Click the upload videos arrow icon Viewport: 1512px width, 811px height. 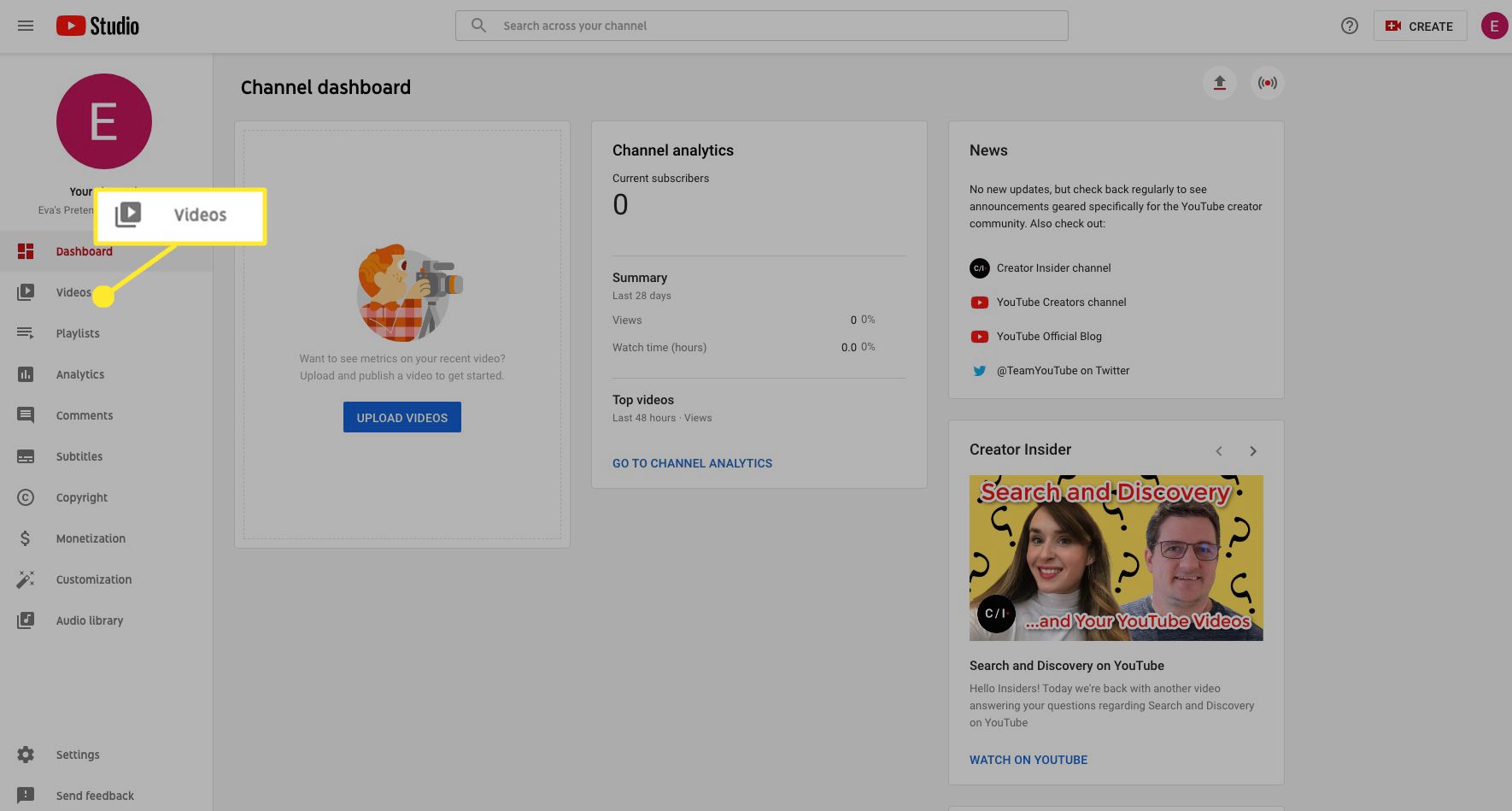pyautogui.click(x=1220, y=83)
